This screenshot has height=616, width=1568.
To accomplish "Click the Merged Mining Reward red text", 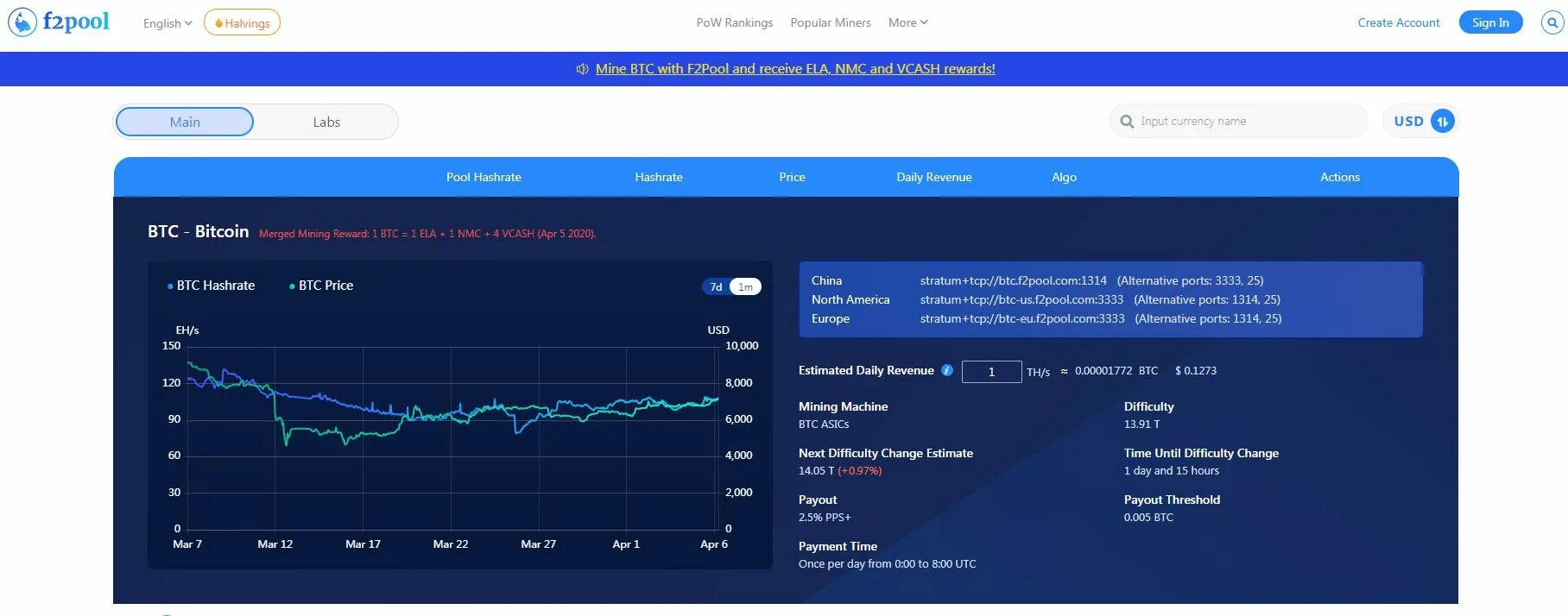I will [x=427, y=234].
